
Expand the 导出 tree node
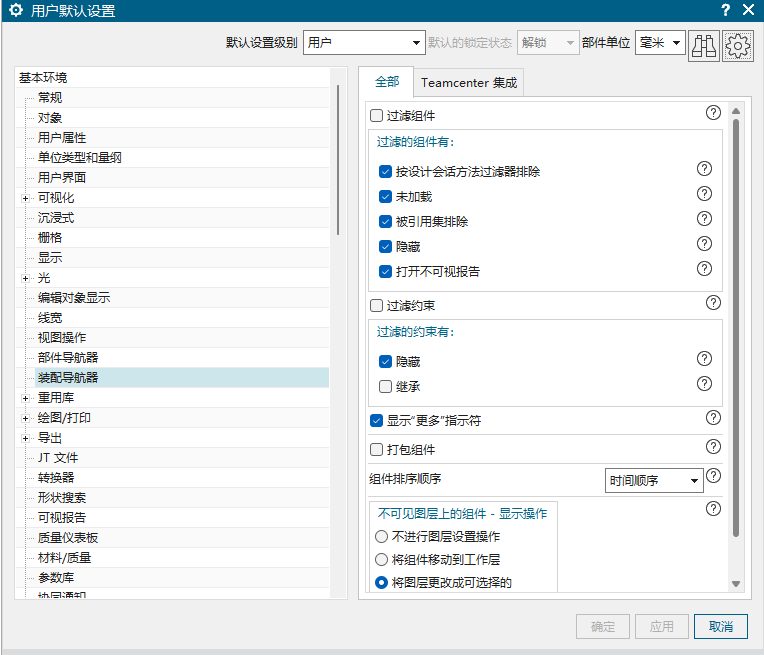pyautogui.click(x=25, y=439)
